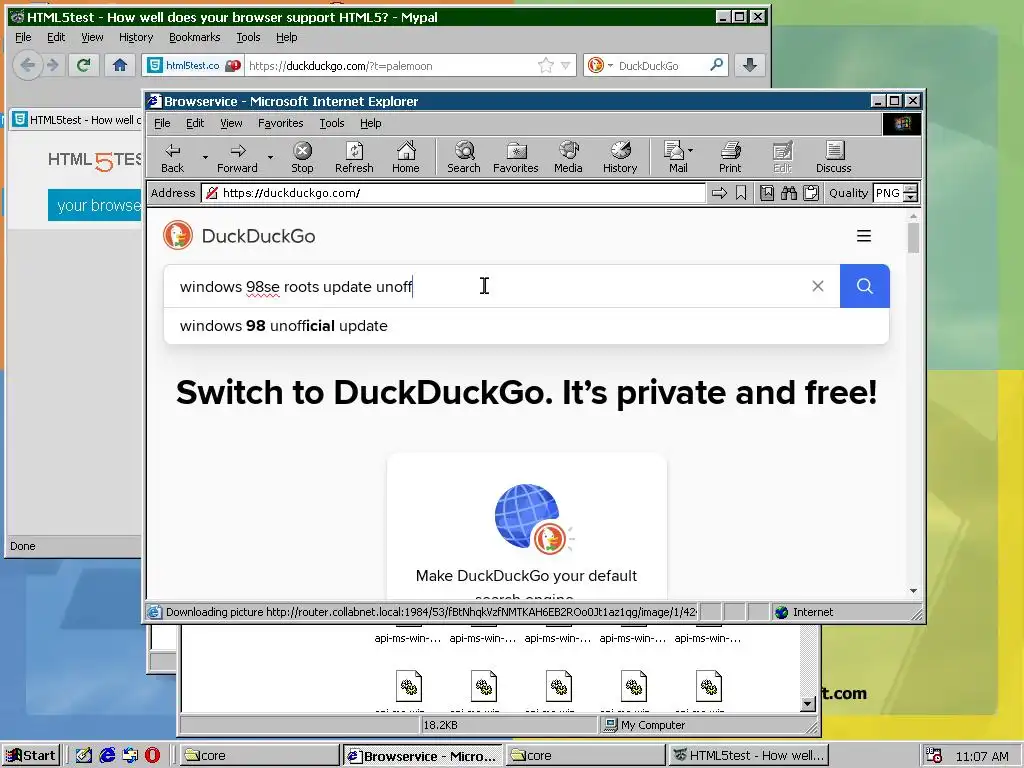Open the History menu in Mypal
Screen dimensions: 1024x768
(136, 37)
